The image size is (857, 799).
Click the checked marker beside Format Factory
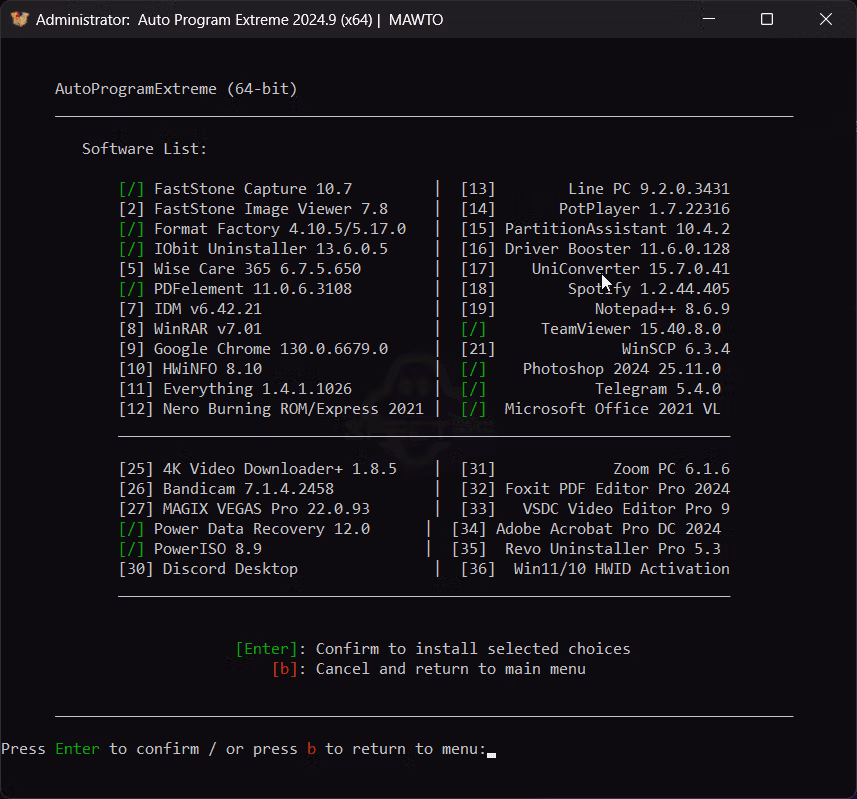click(x=131, y=229)
